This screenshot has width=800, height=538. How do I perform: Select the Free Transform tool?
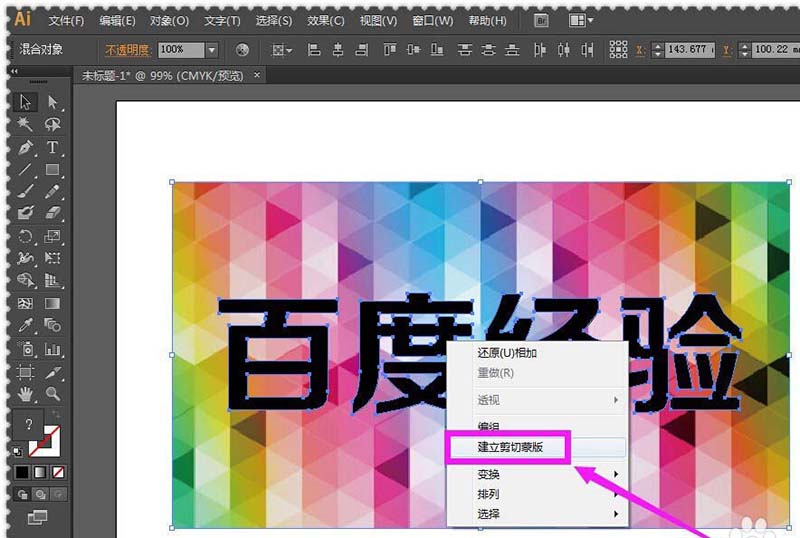tap(53, 258)
